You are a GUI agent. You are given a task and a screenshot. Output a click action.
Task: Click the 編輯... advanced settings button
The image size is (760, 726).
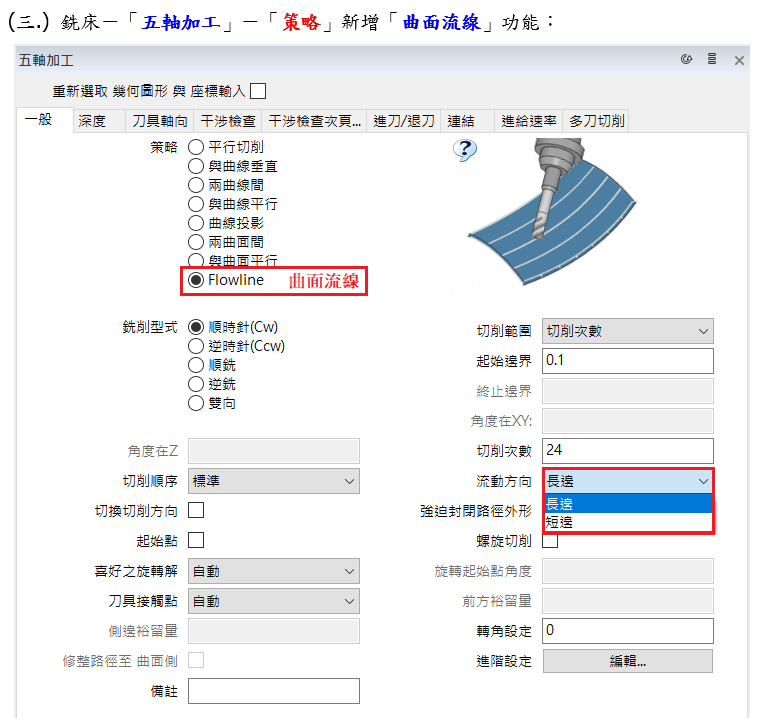pos(627,661)
